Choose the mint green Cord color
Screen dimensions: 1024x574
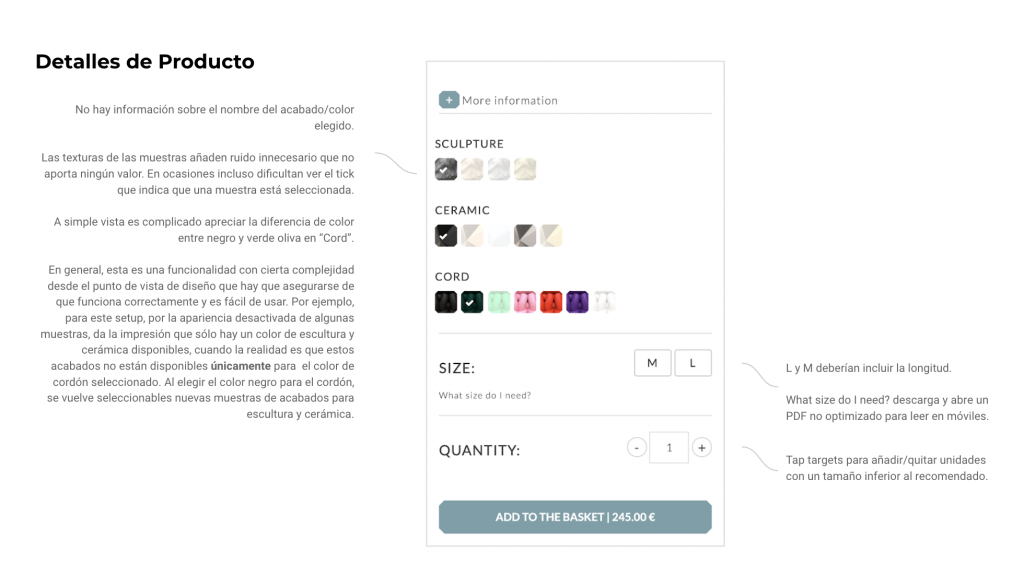(x=499, y=301)
